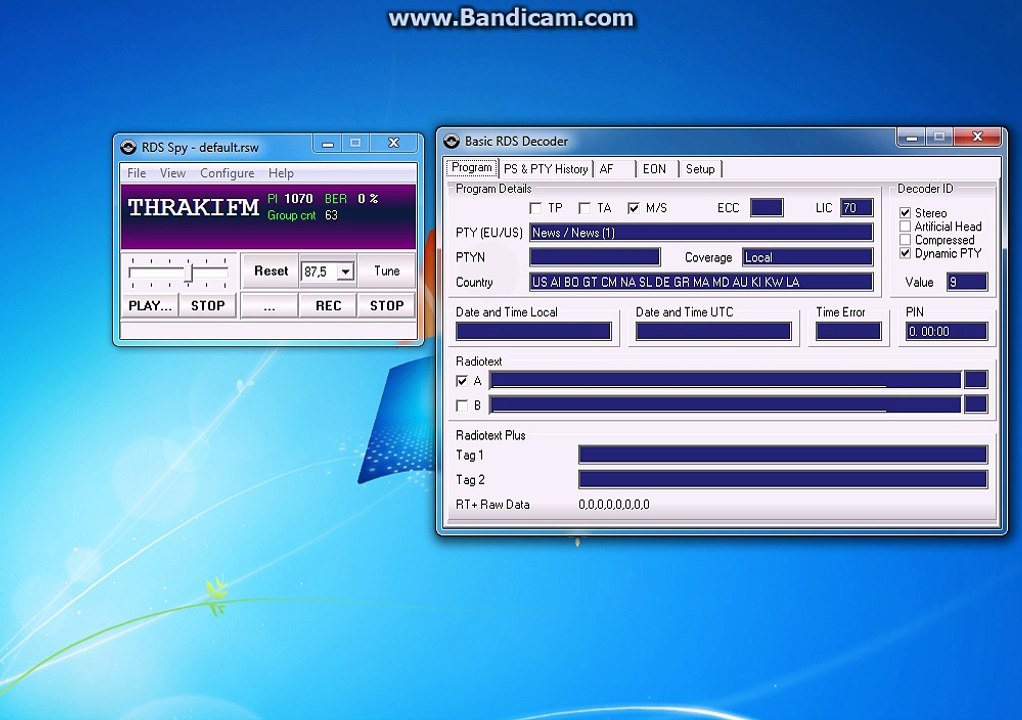
Task: Click the '...' browse button
Action: pos(270,306)
